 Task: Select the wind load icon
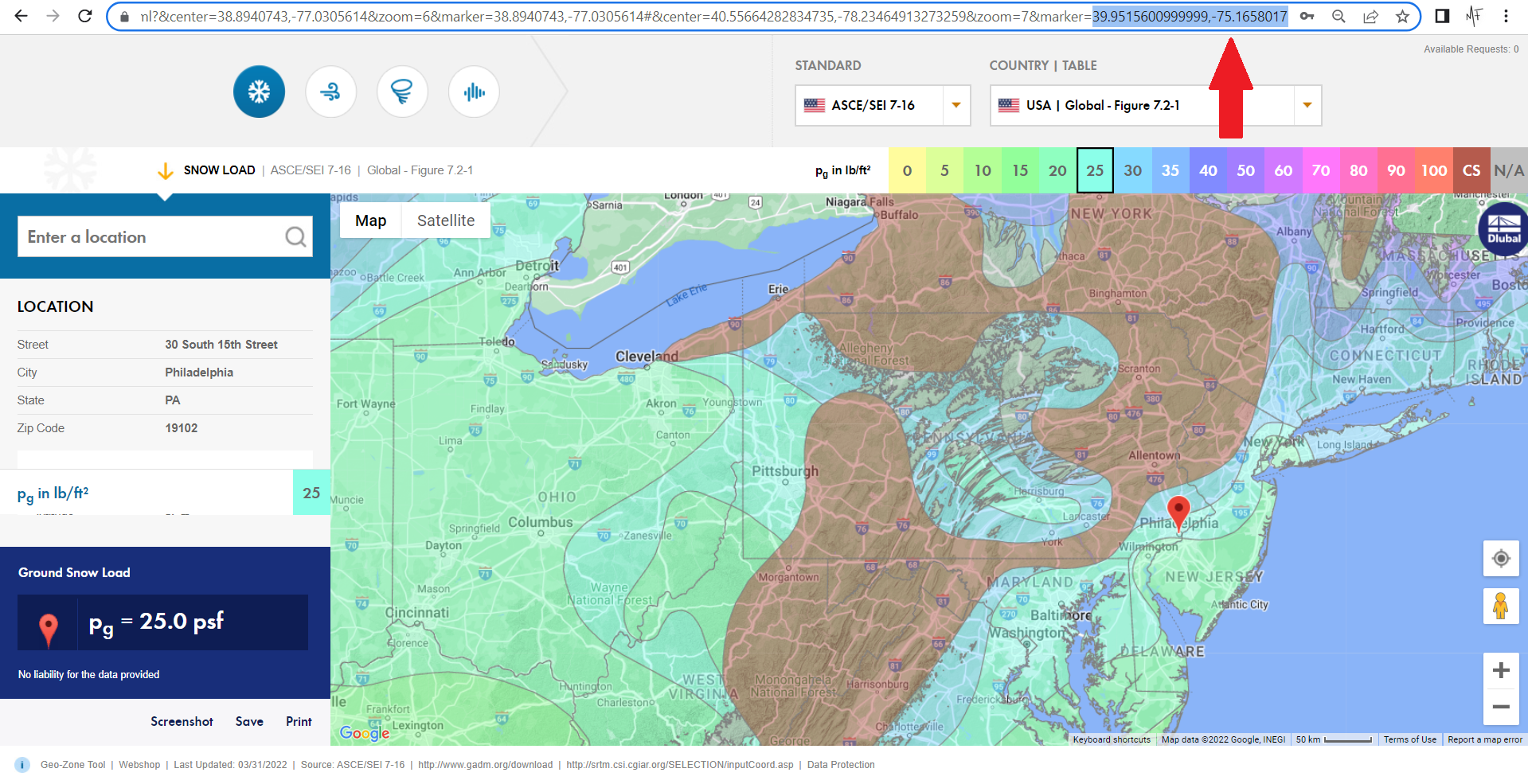[330, 92]
